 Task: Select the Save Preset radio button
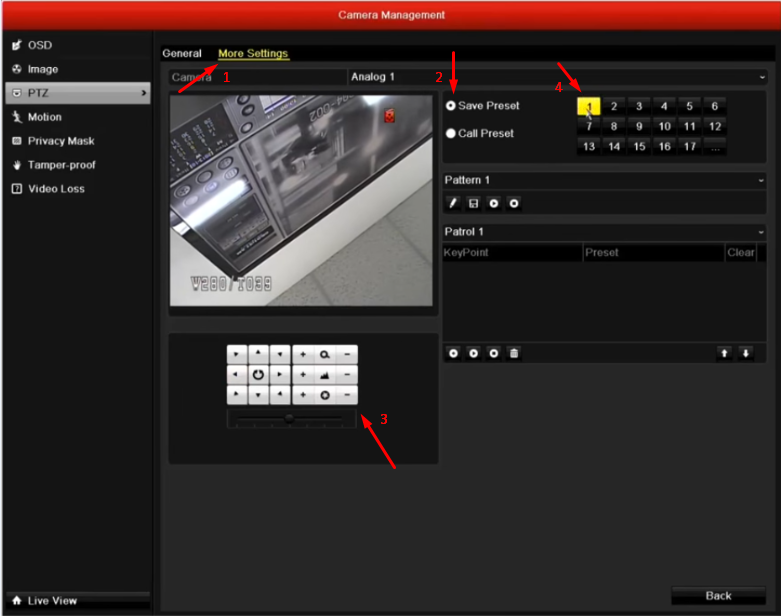(x=451, y=106)
